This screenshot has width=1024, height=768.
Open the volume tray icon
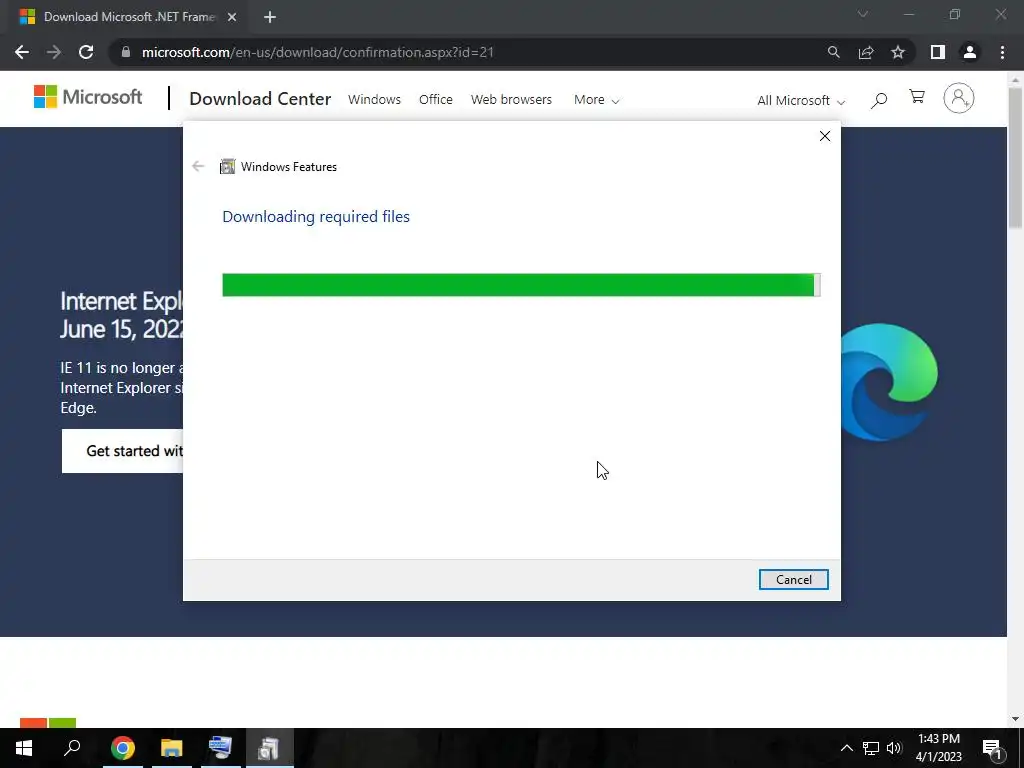(x=894, y=748)
